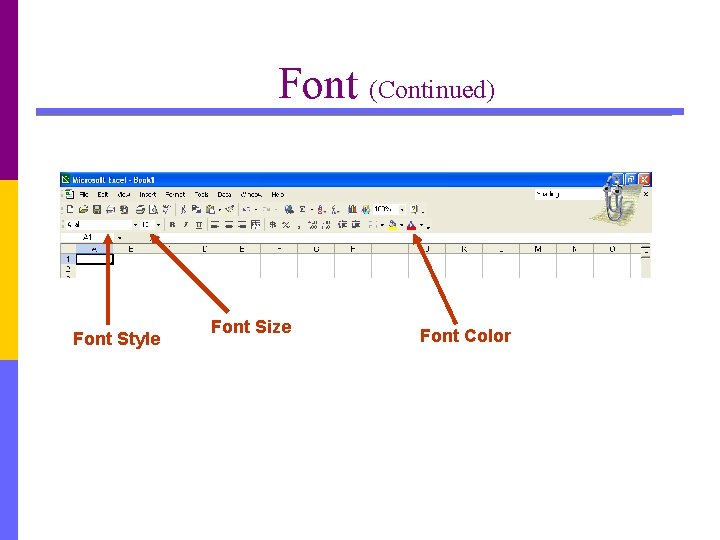The width and height of the screenshot is (720, 540).
Task: Open the Fill Color dropdown arrow
Action: click(401, 225)
